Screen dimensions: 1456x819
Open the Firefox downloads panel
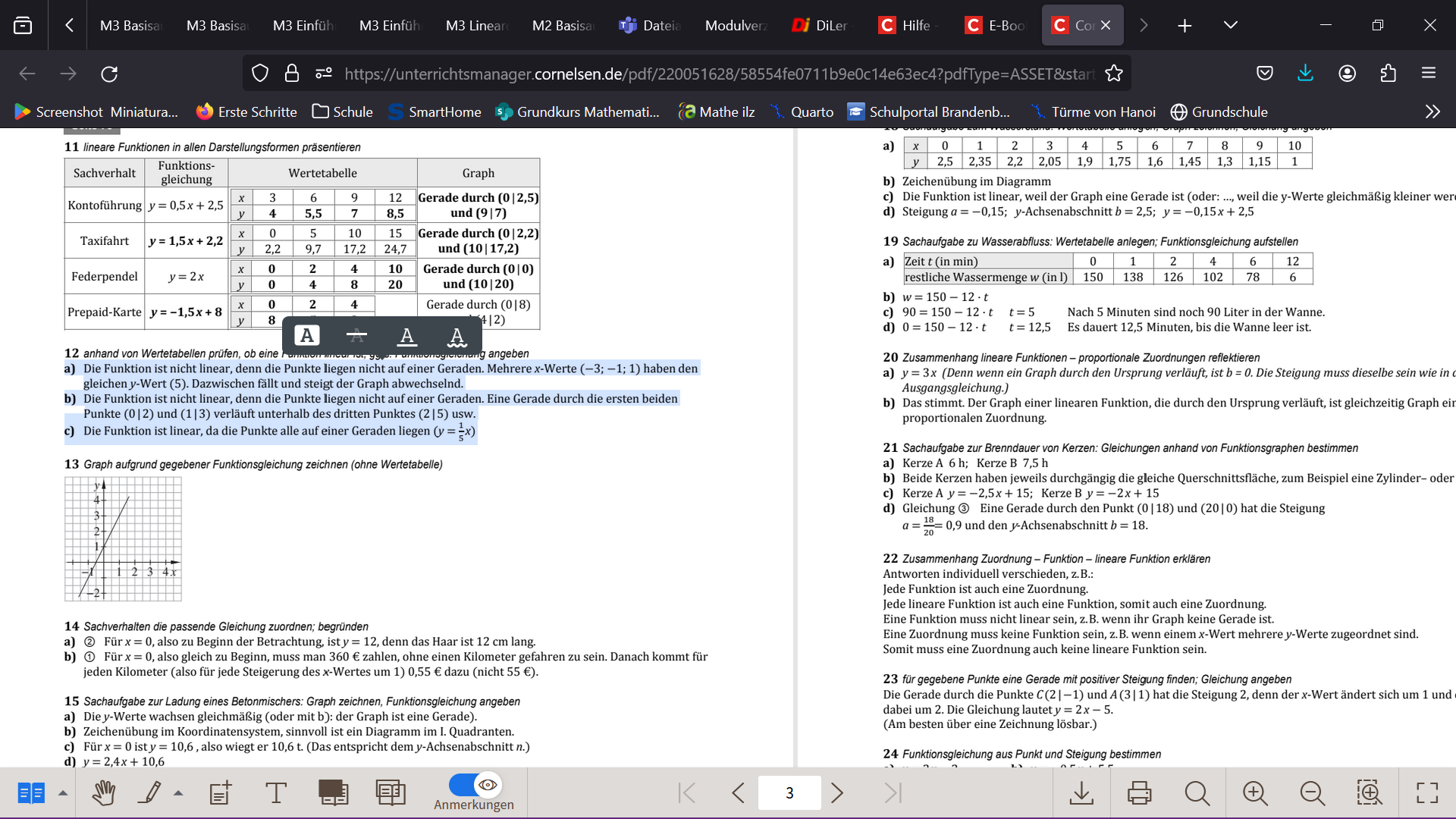1305,74
